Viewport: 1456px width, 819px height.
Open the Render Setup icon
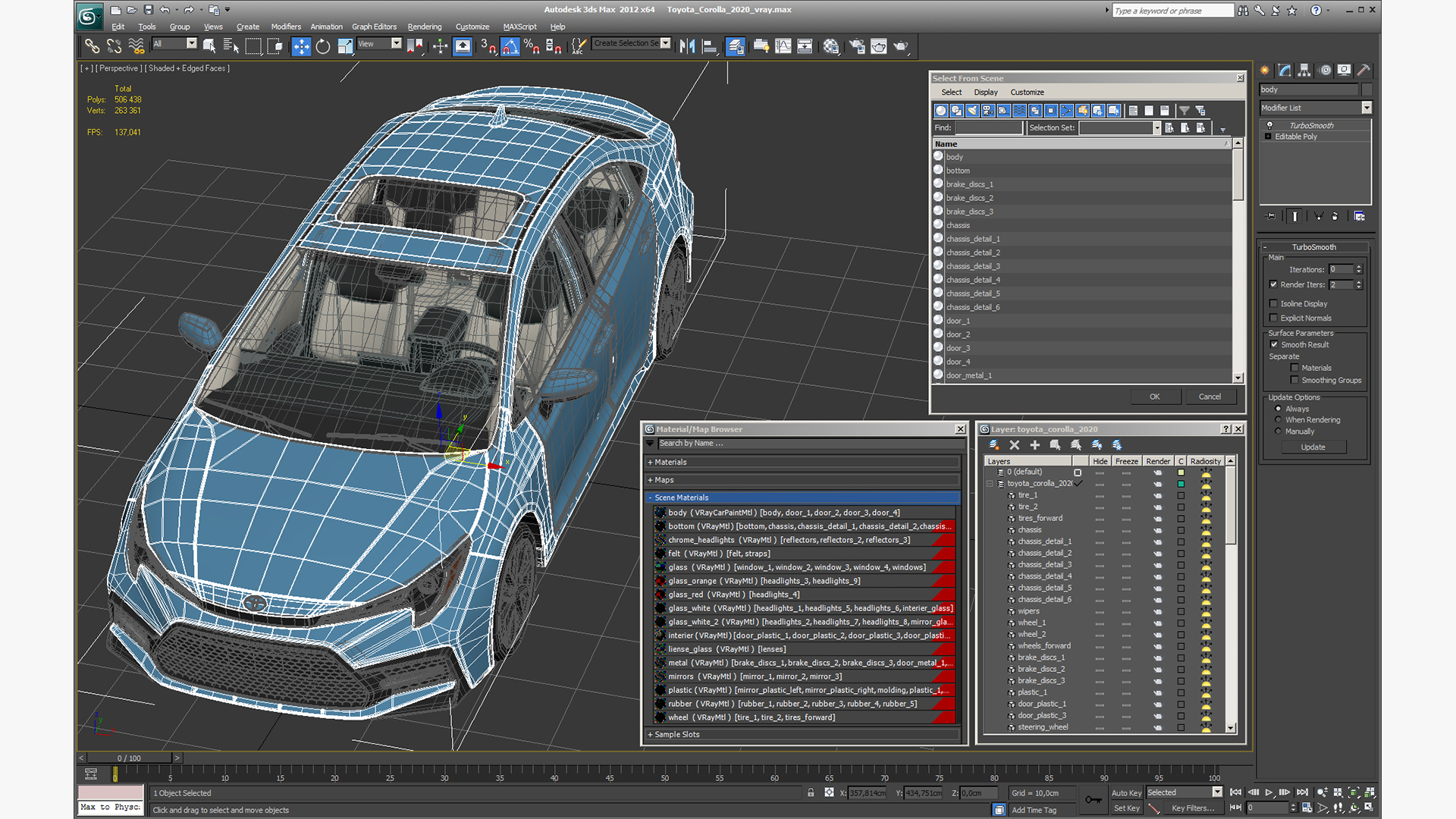tap(857, 46)
